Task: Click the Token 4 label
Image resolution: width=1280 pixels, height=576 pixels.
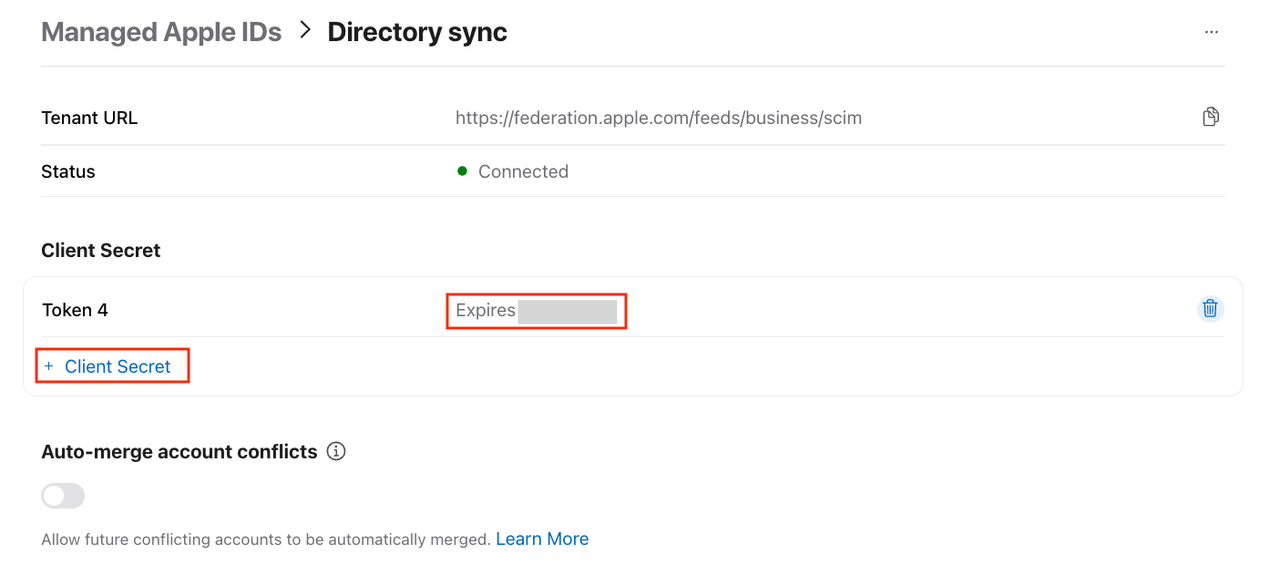Action: pos(75,310)
